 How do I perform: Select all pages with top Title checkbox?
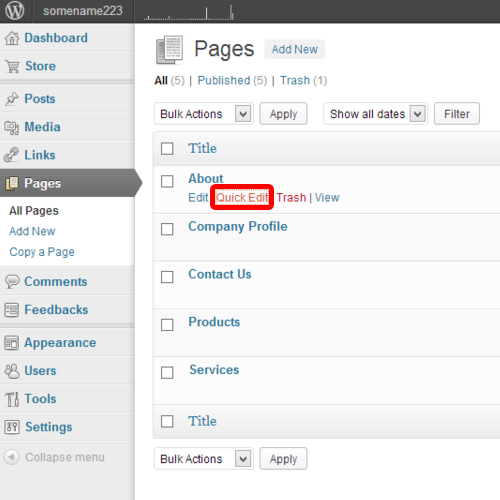click(167, 149)
